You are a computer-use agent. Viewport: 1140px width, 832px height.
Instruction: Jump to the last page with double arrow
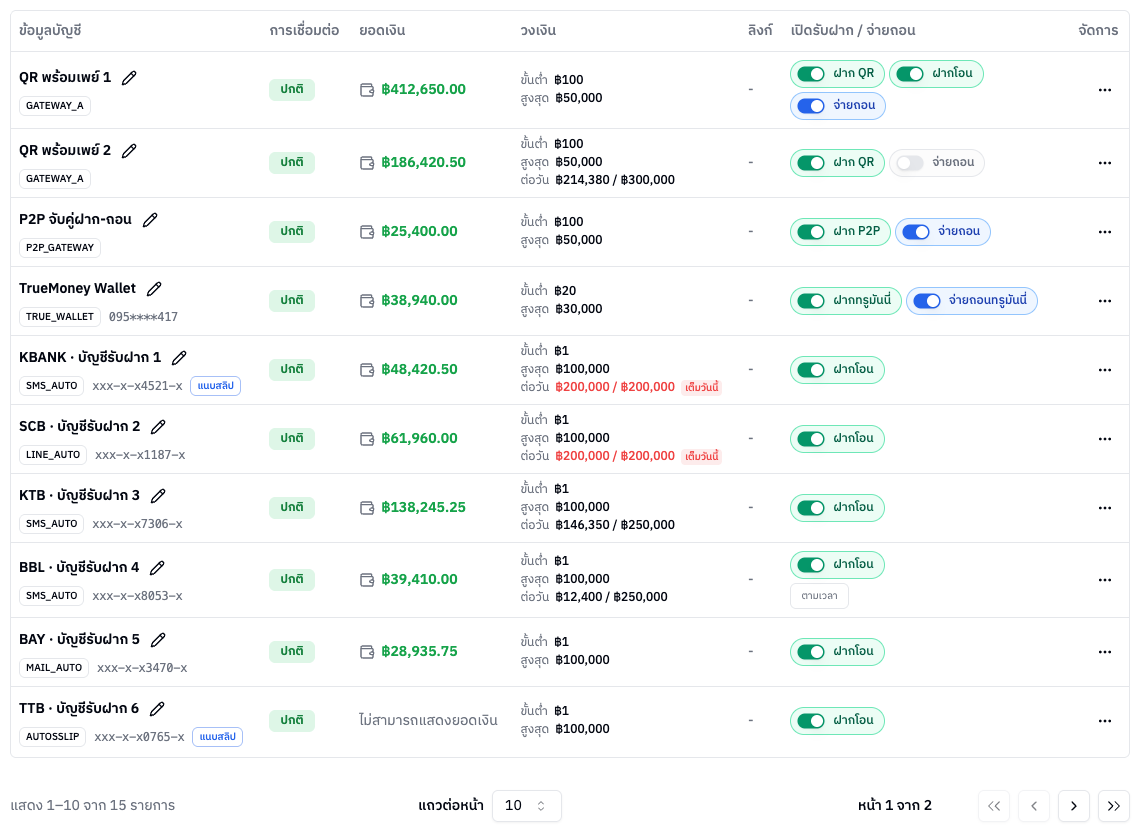click(1113, 806)
